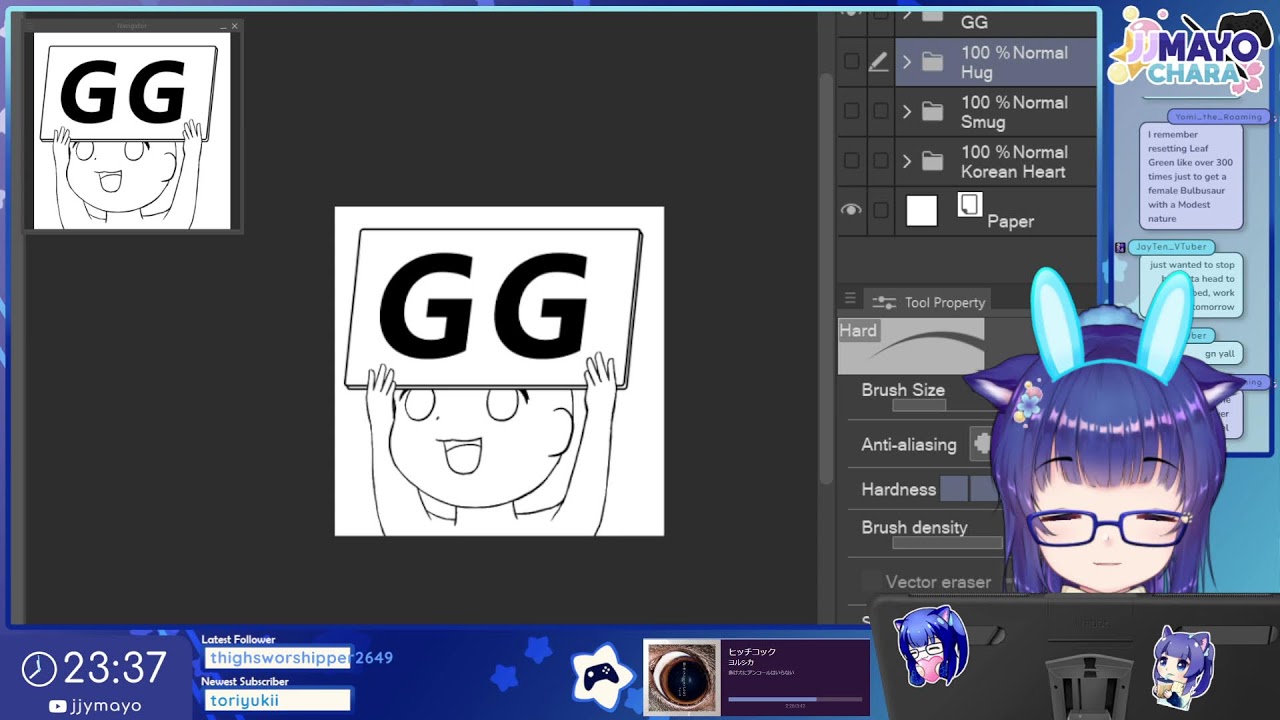Select the Hug layer by its name
Screen dimensions: 1280x720
pyautogui.click(x=977, y=73)
